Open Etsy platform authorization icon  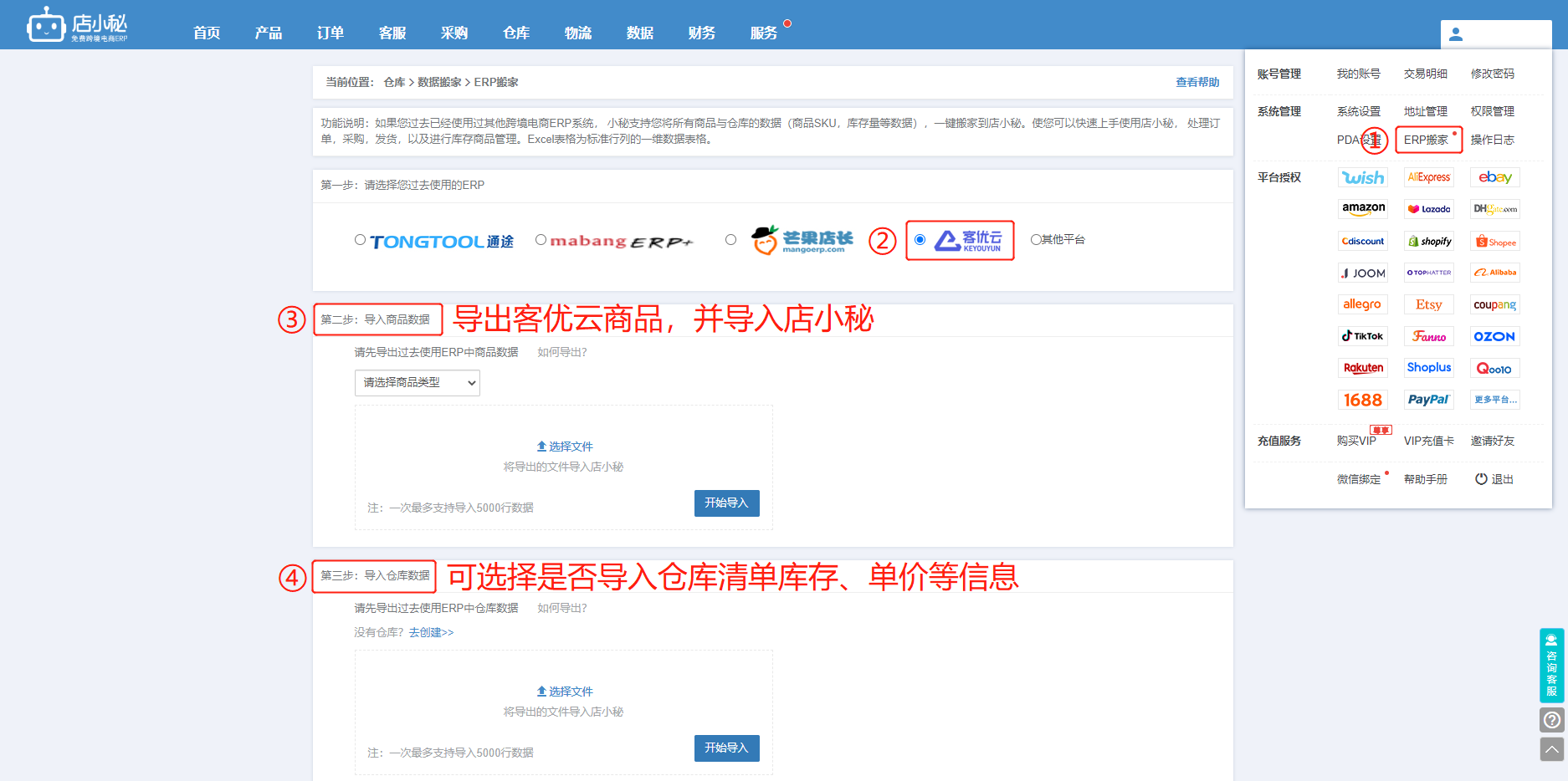1429,304
